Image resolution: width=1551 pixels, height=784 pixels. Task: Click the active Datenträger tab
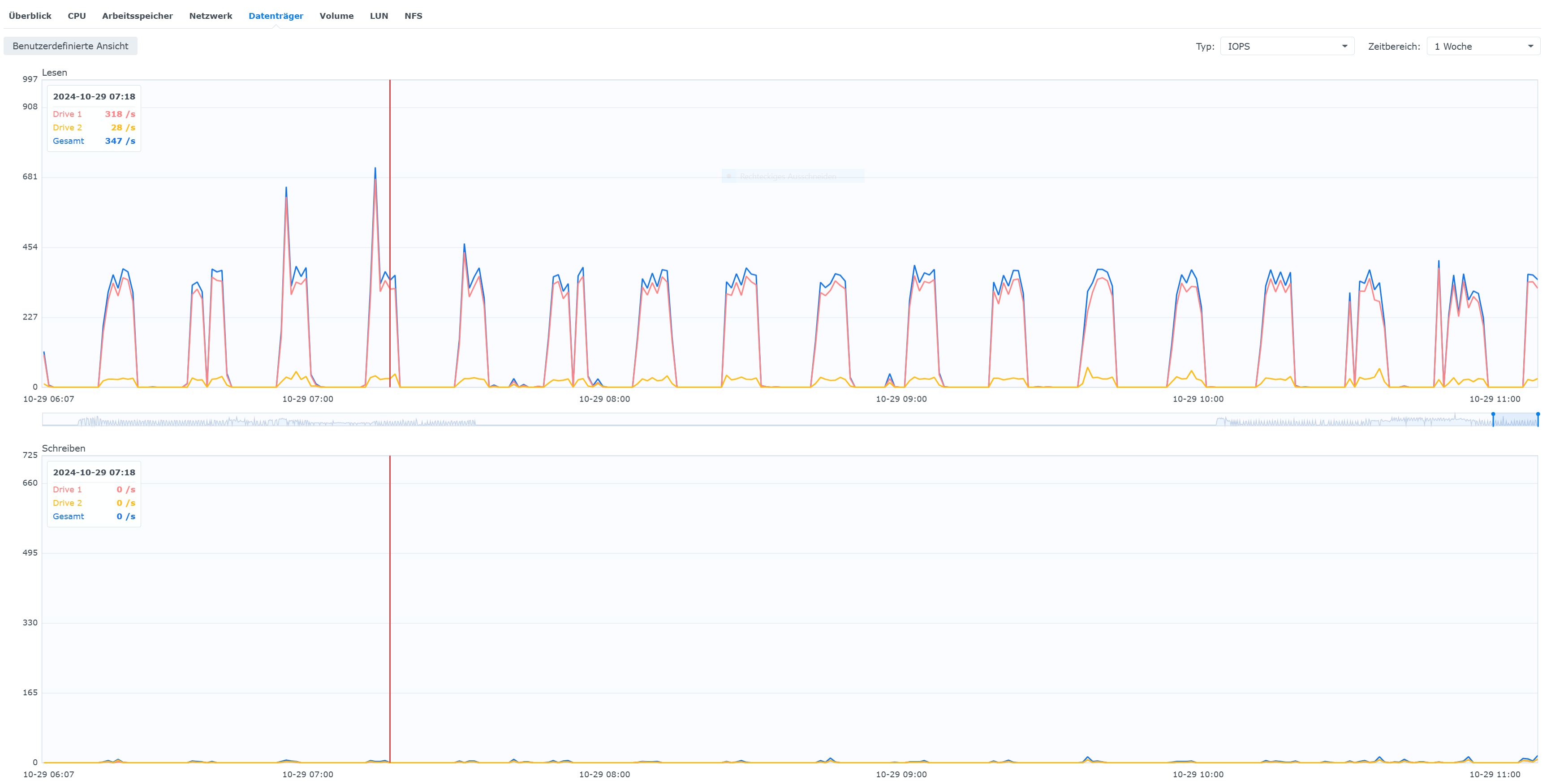point(276,16)
